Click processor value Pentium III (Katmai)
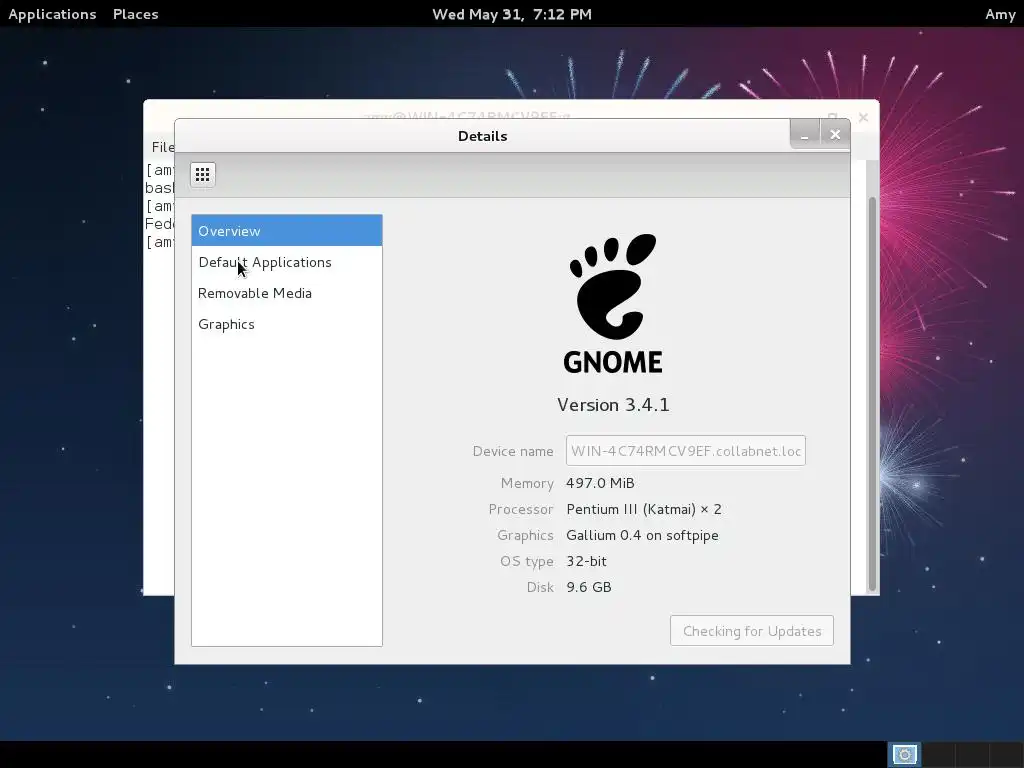Image resolution: width=1024 pixels, height=768 pixels. click(x=644, y=509)
